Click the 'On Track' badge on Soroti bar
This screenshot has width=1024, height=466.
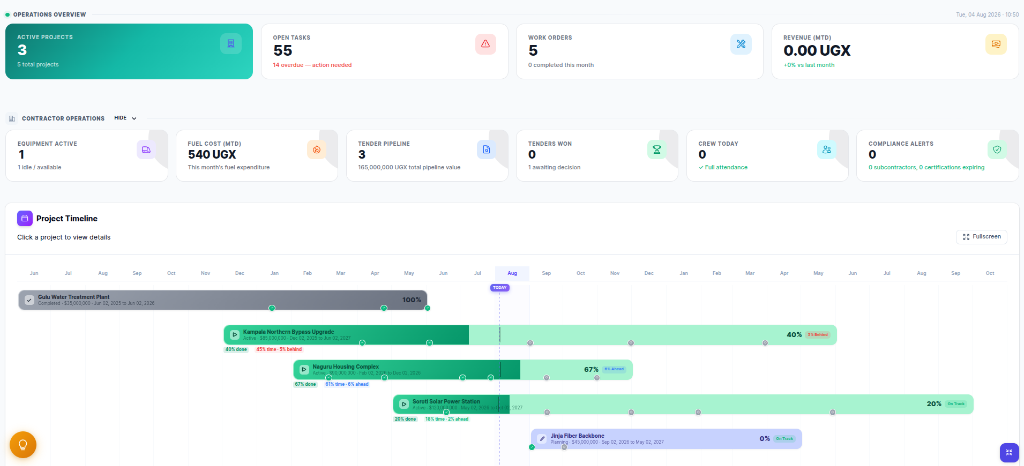pyautogui.click(x=955, y=403)
